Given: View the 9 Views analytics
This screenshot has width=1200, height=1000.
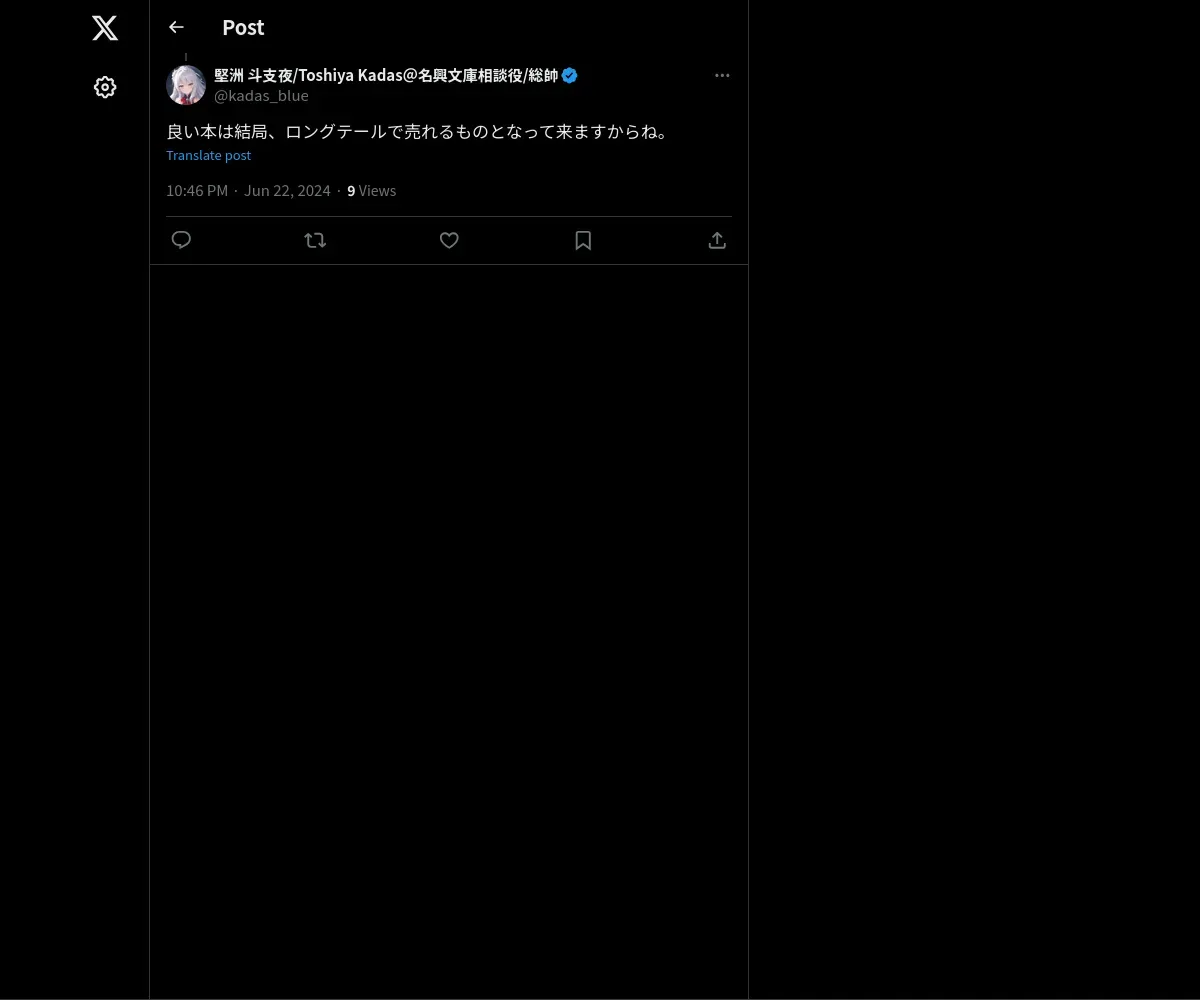Looking at the screenshot, I should point(371,190).
